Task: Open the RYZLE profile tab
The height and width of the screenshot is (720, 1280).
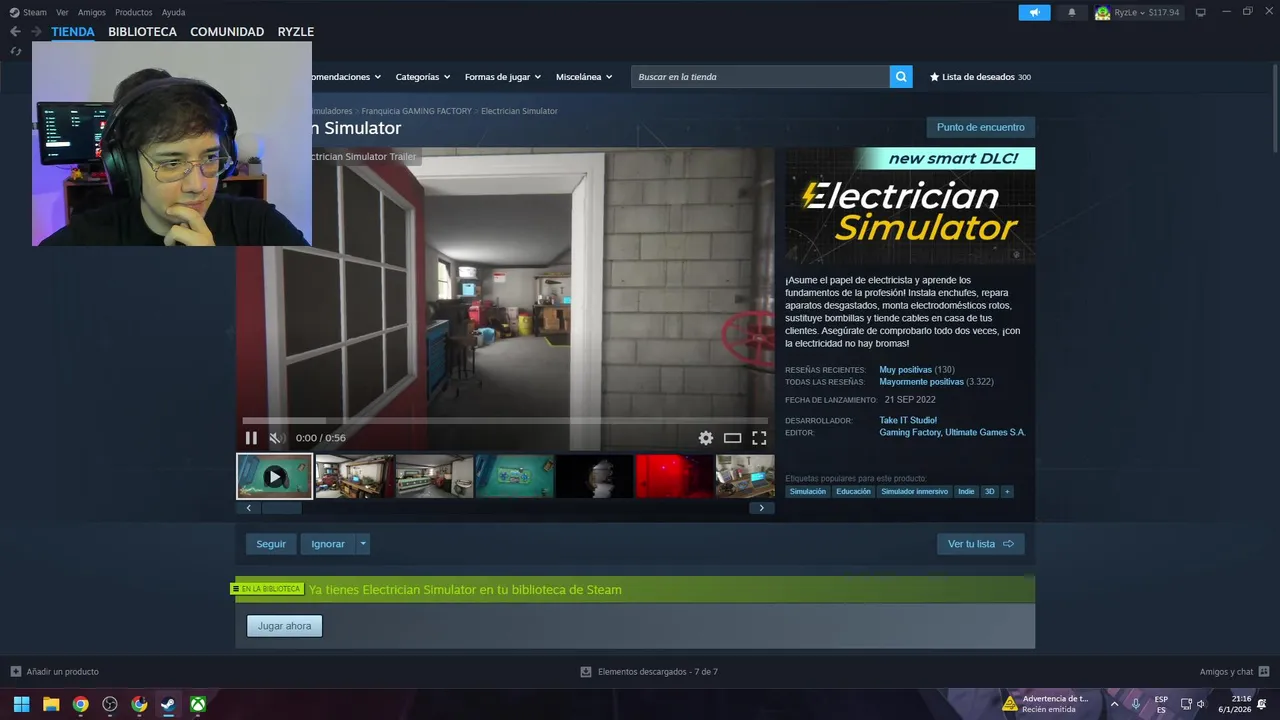Action: coord(296,32)
